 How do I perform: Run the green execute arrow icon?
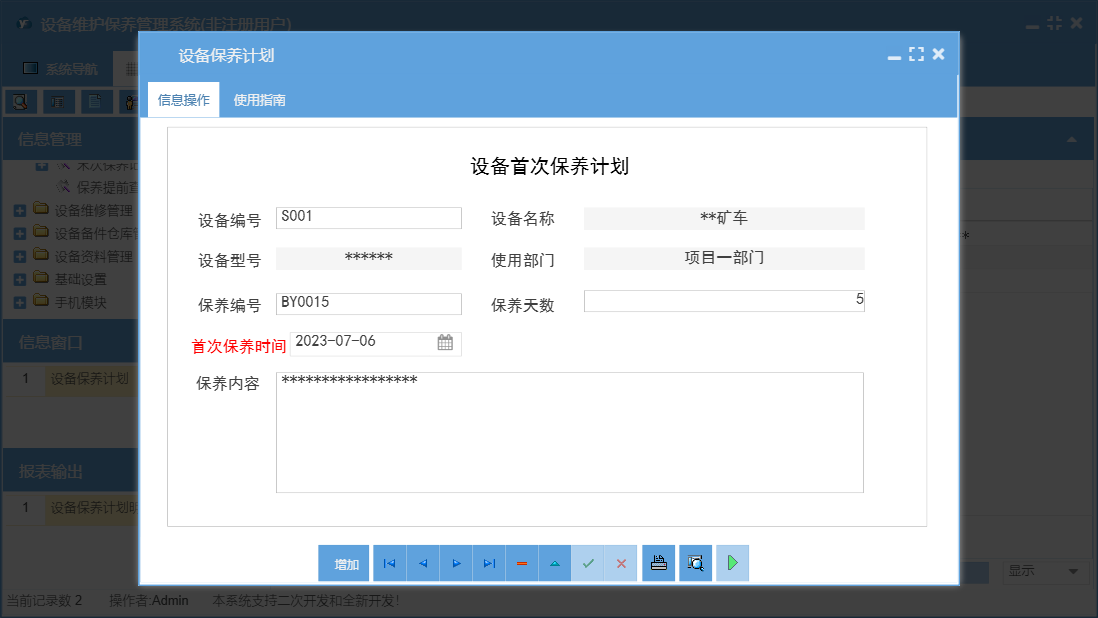[732, 563]
